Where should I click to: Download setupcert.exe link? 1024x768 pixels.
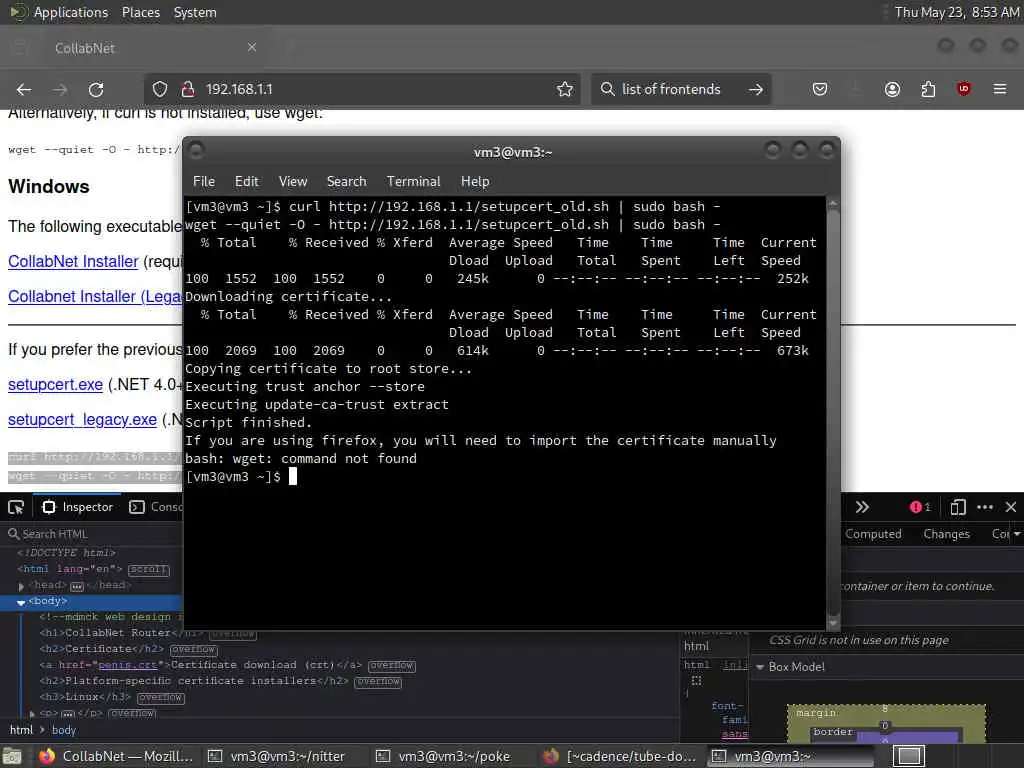[x=56, y=385]
